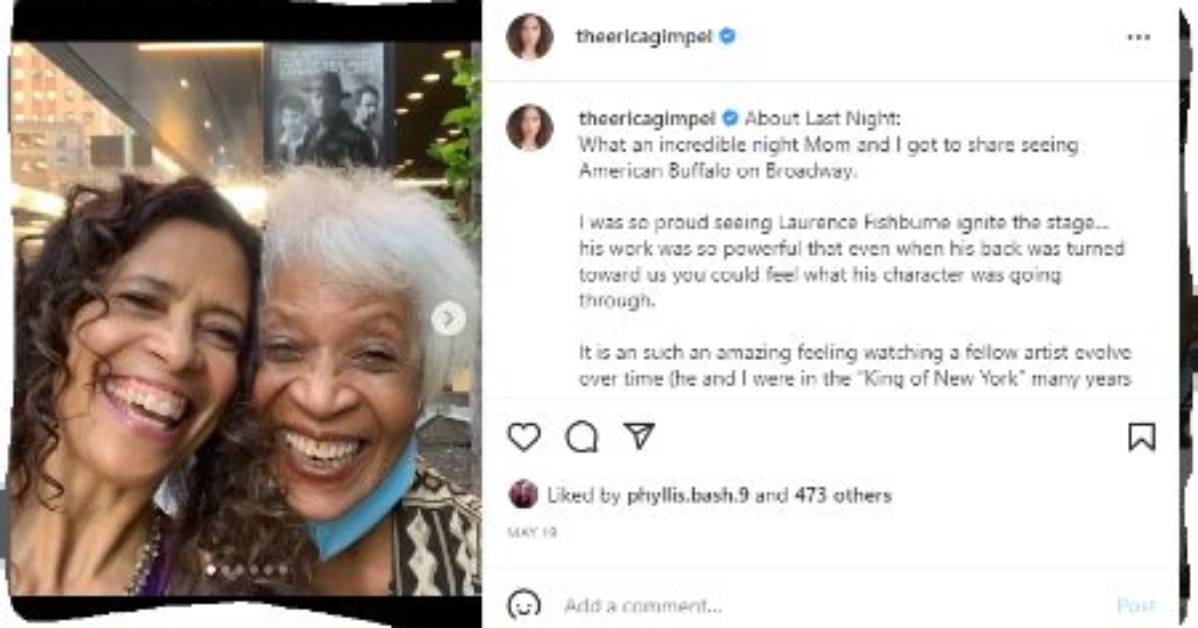The width and height of the screenshot is (1198, 628).
Task: View the list of 473 others likes
Action: pos(843,495)
